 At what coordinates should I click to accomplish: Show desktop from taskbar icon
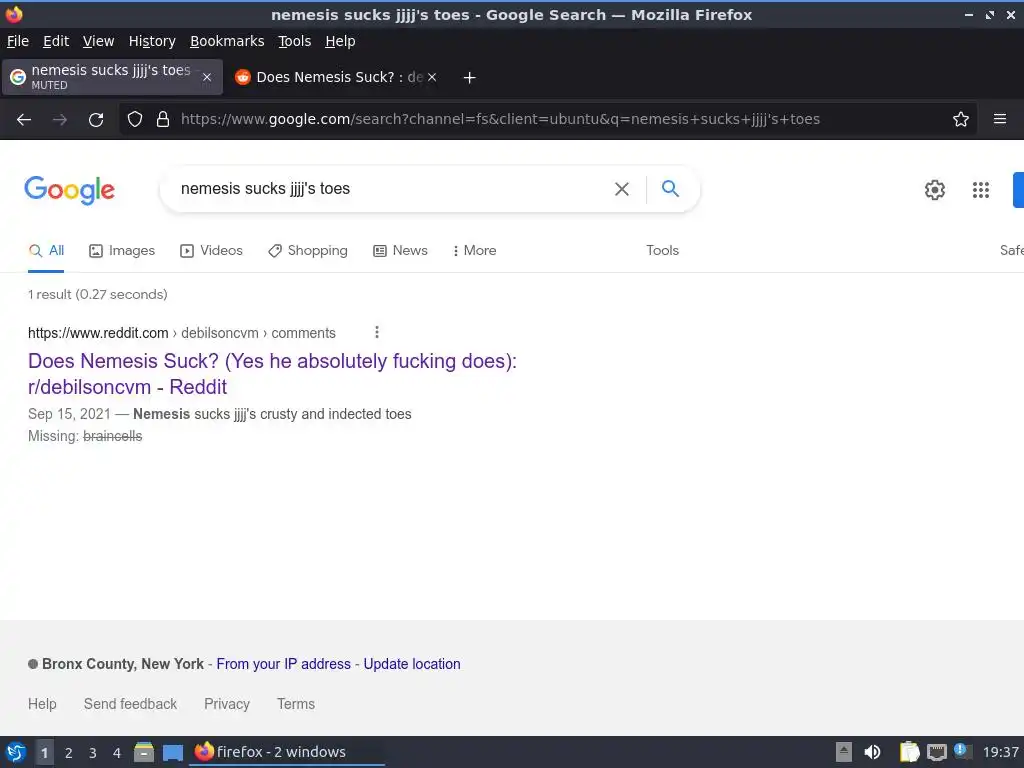[x=172, y=753]
